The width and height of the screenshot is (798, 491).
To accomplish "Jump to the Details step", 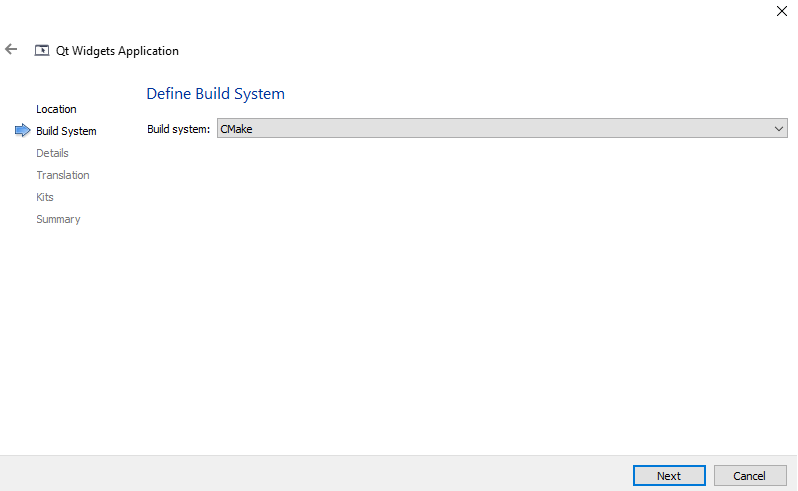I will click(x=52, y=153).
